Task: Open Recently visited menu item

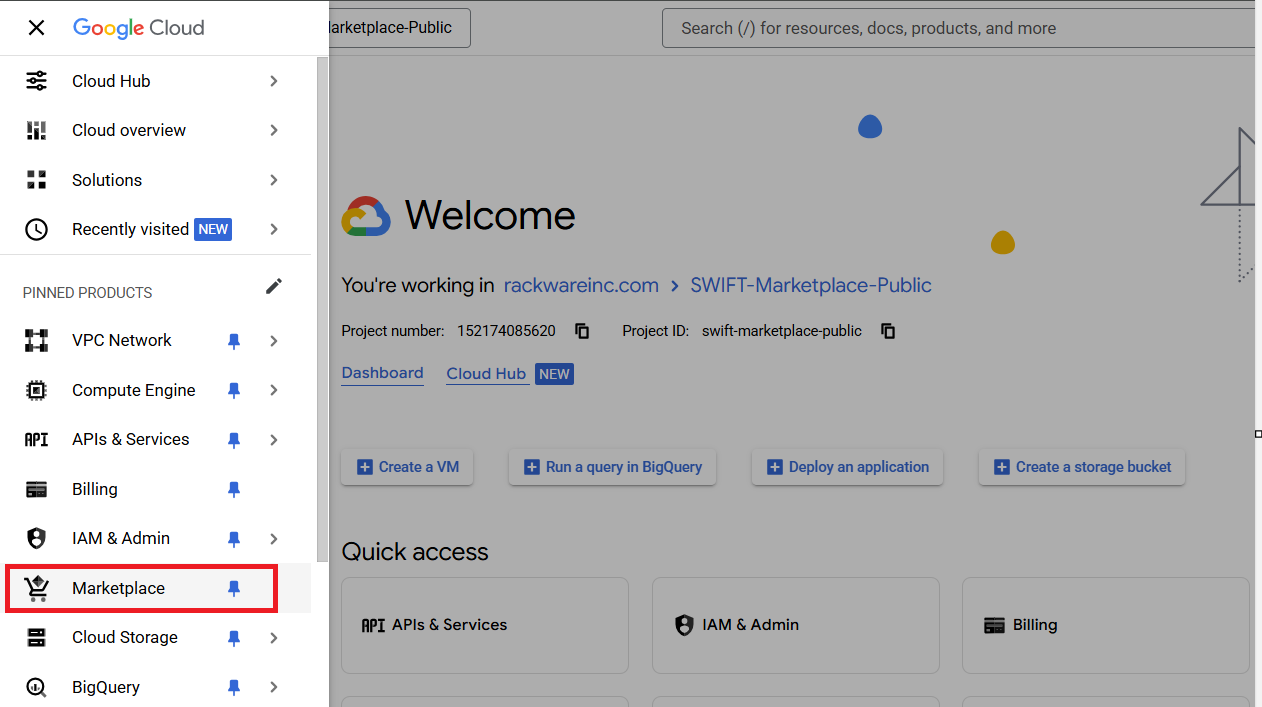Action: (x=157, y=229)
